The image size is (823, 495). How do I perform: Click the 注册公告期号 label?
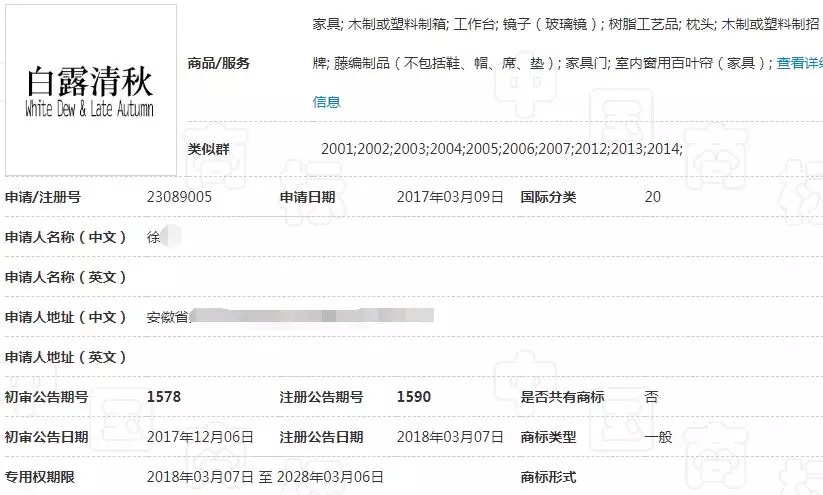(x=321, y=397)
